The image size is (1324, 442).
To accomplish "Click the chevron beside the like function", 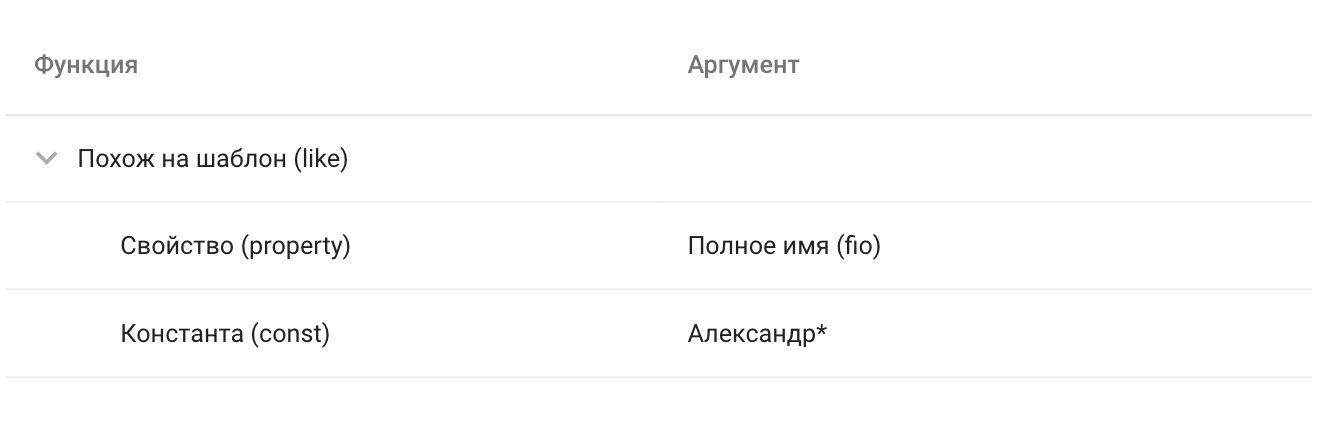I will click(x=46, y=159).
